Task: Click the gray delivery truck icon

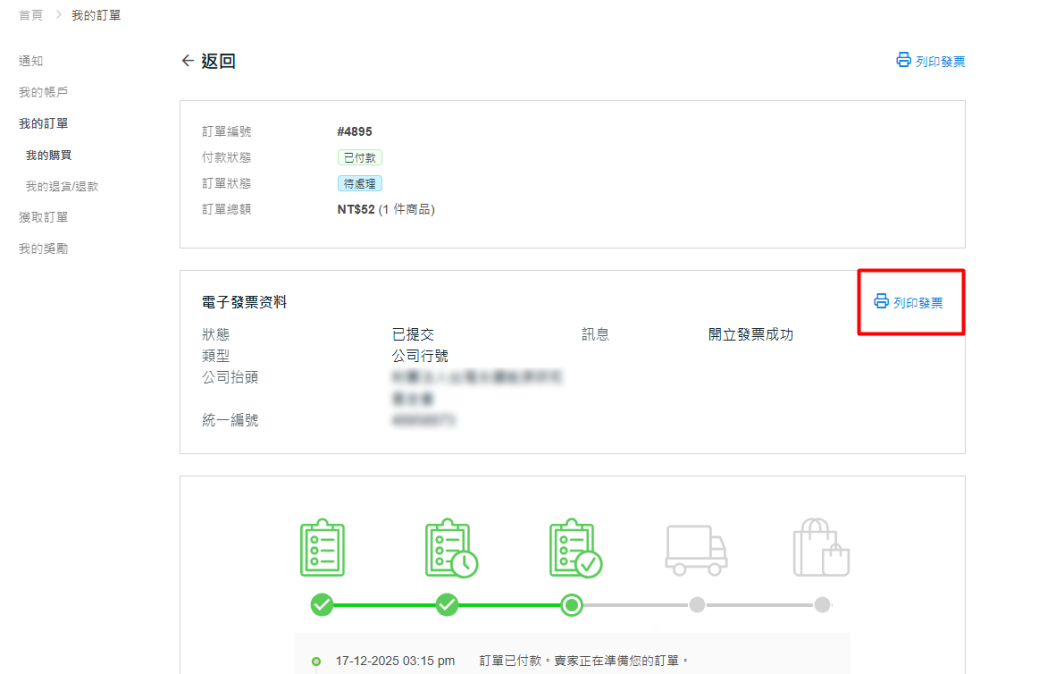Action: click(696, 550)
